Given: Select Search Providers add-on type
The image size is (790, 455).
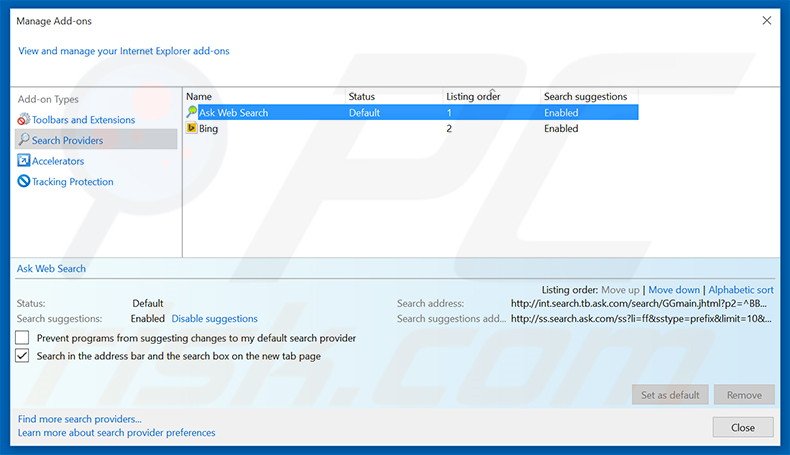Looking at the screenshot, I should (96, 140).
